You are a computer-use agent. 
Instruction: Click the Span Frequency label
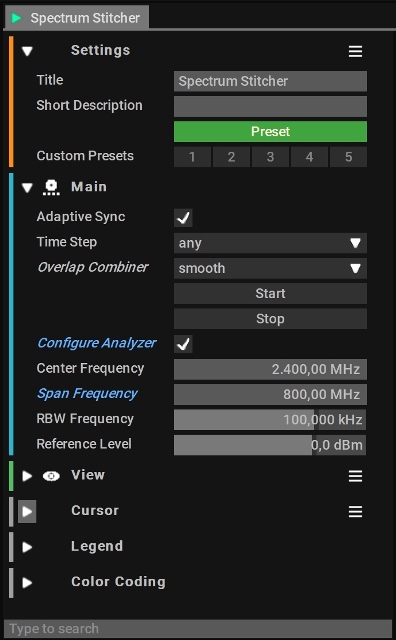coord(87,393)
